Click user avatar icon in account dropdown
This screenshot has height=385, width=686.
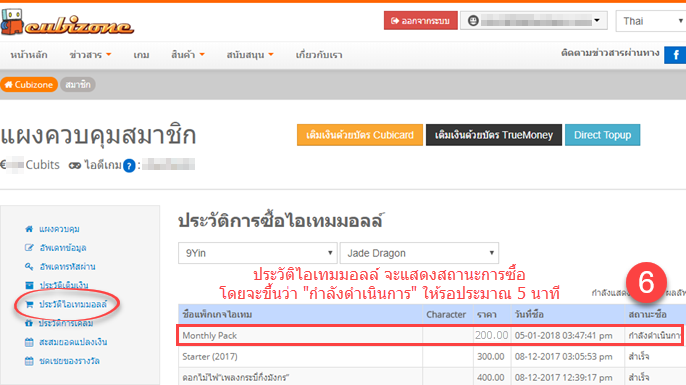coord(473,21)
